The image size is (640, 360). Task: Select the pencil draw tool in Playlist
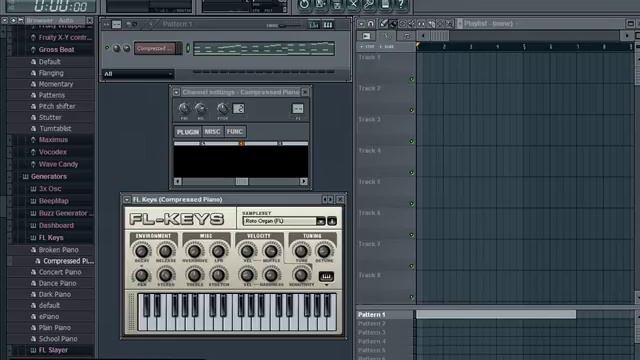(x=383, y=24)
